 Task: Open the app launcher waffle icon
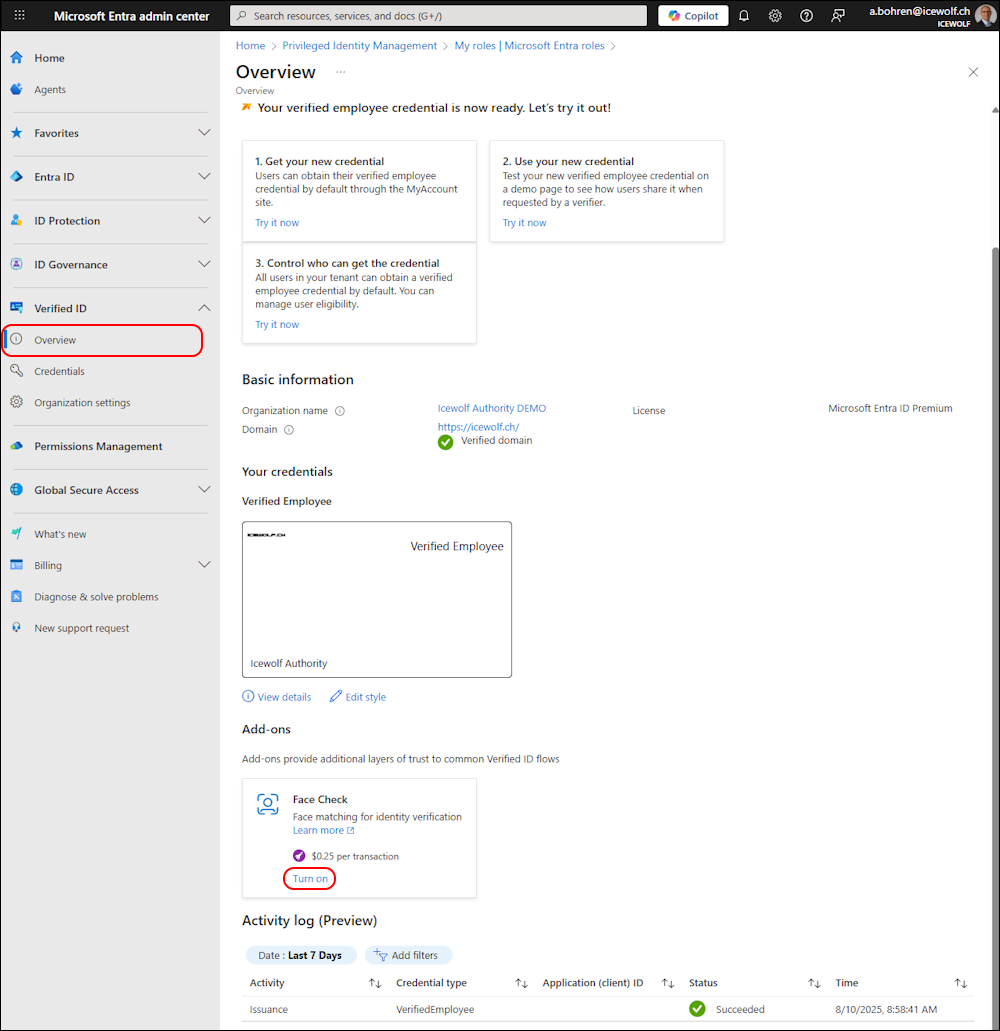(x=20, y=15)
